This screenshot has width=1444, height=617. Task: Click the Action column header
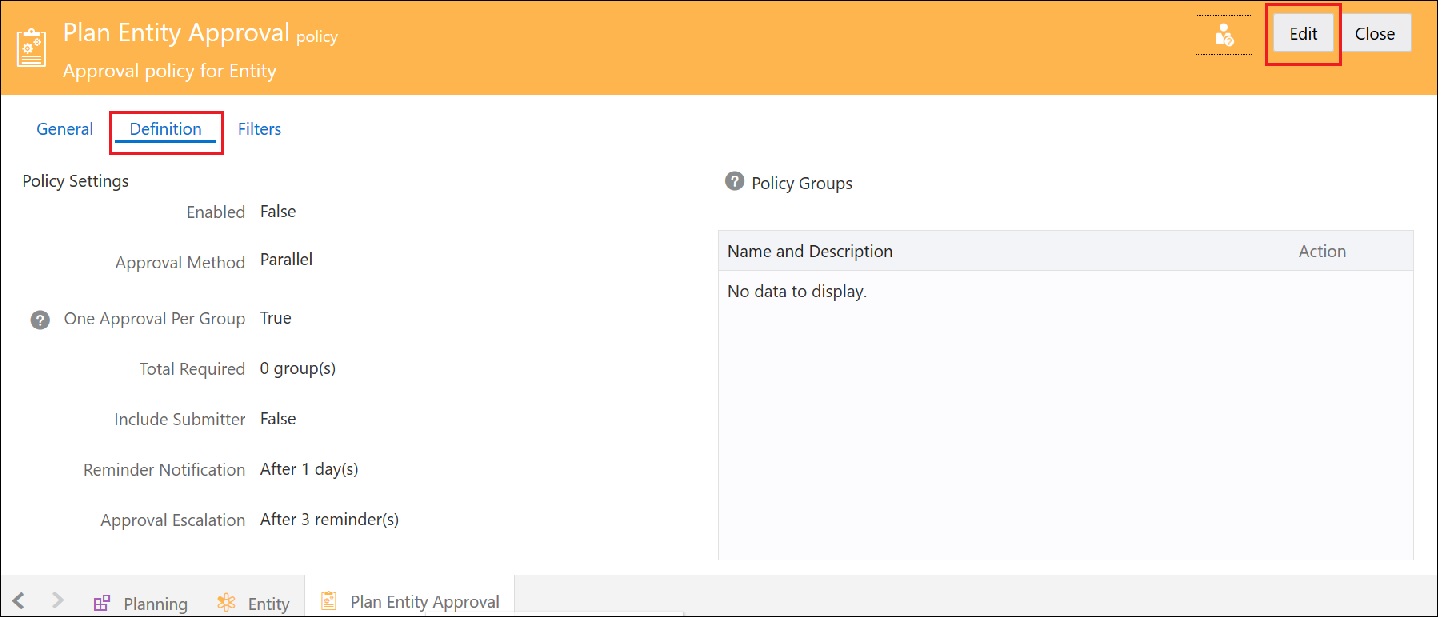(1322, 251)
